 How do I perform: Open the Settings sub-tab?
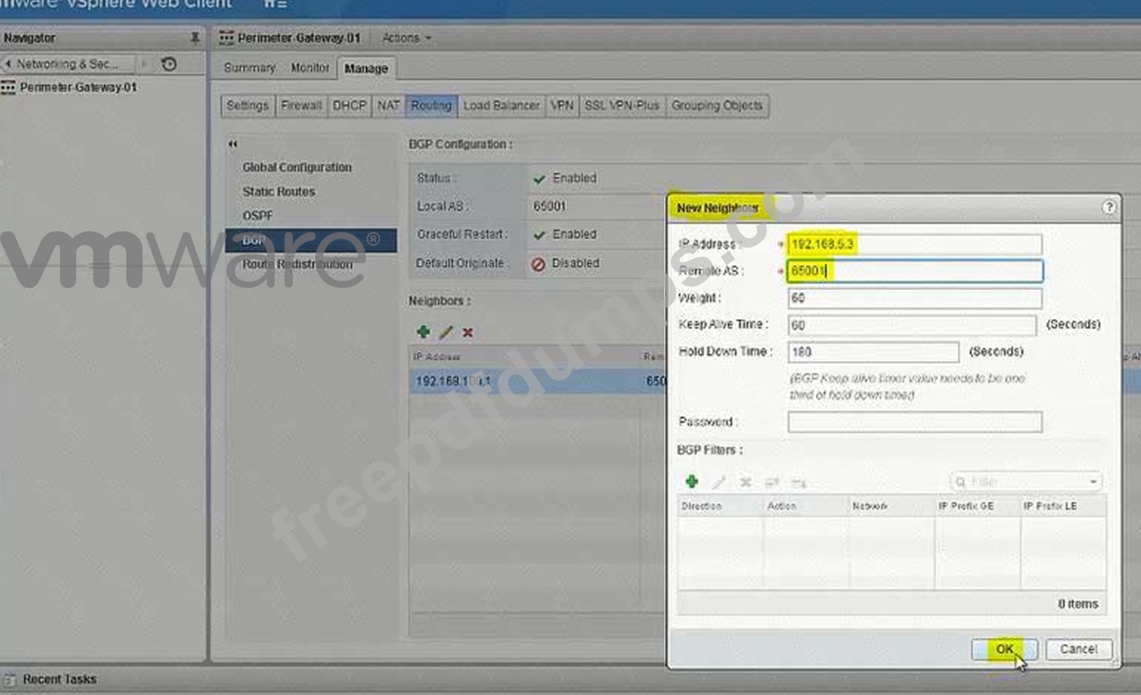247,106
